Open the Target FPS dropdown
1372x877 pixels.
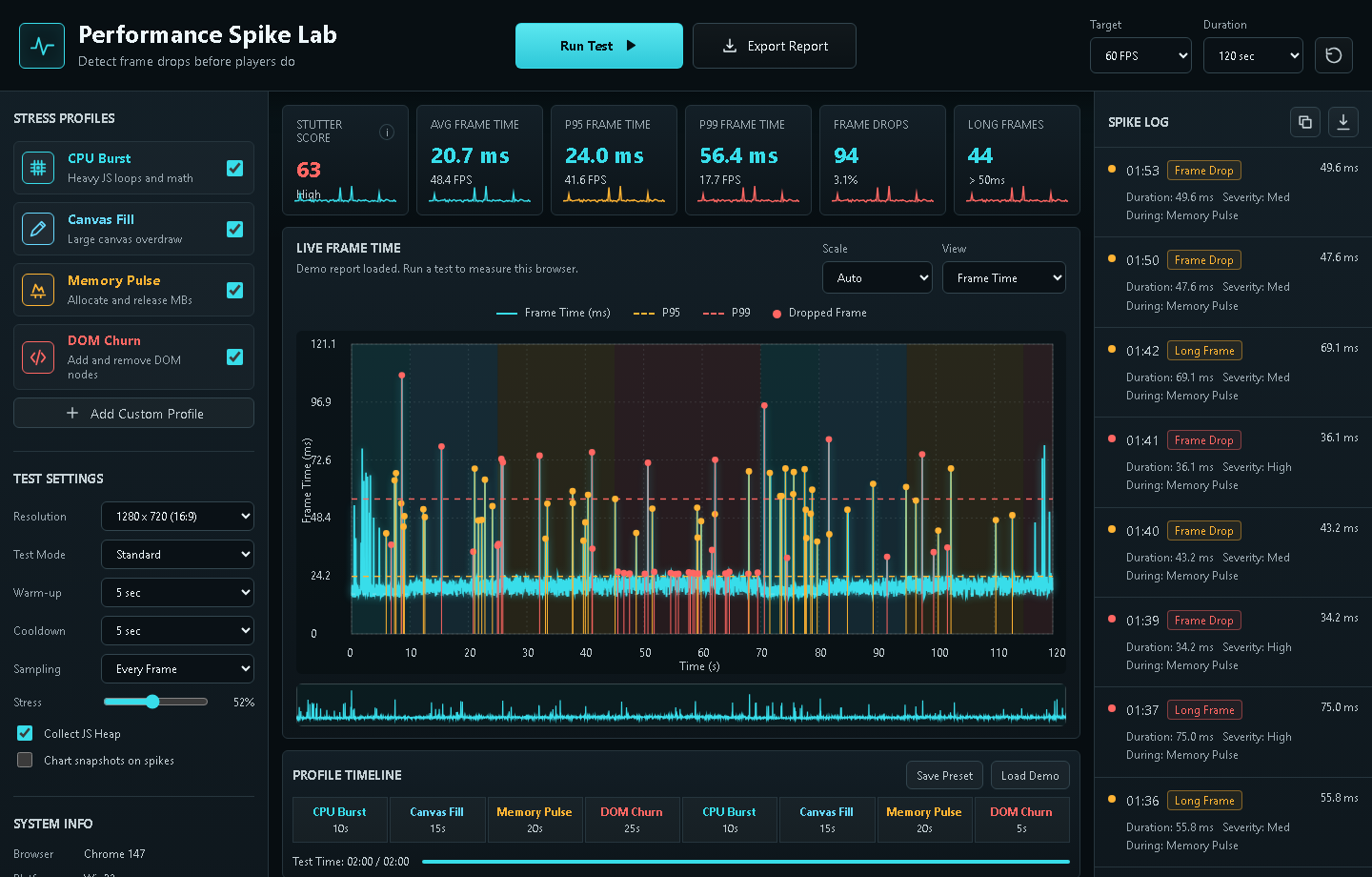tap(1140, 55)
